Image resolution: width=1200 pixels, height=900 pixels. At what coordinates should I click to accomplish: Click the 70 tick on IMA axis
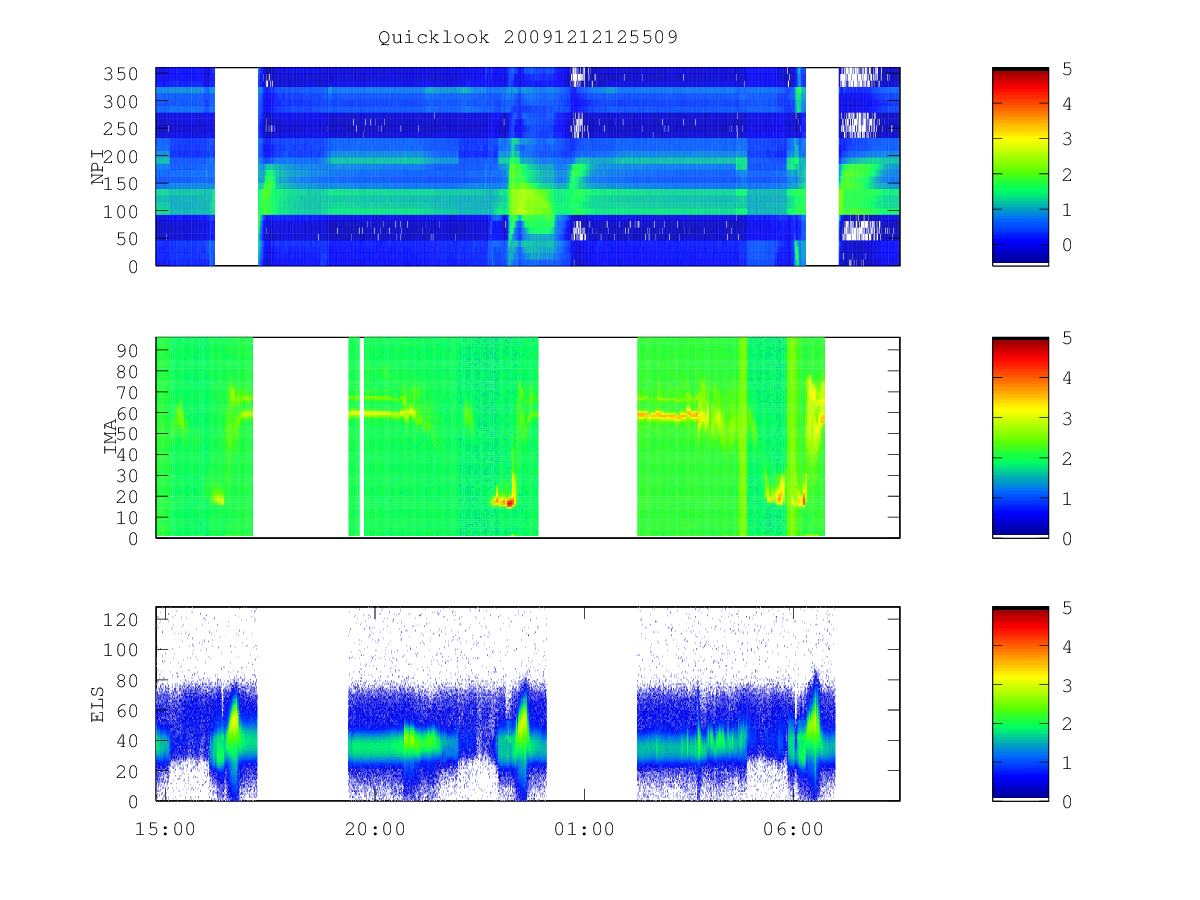coord(126,392)
